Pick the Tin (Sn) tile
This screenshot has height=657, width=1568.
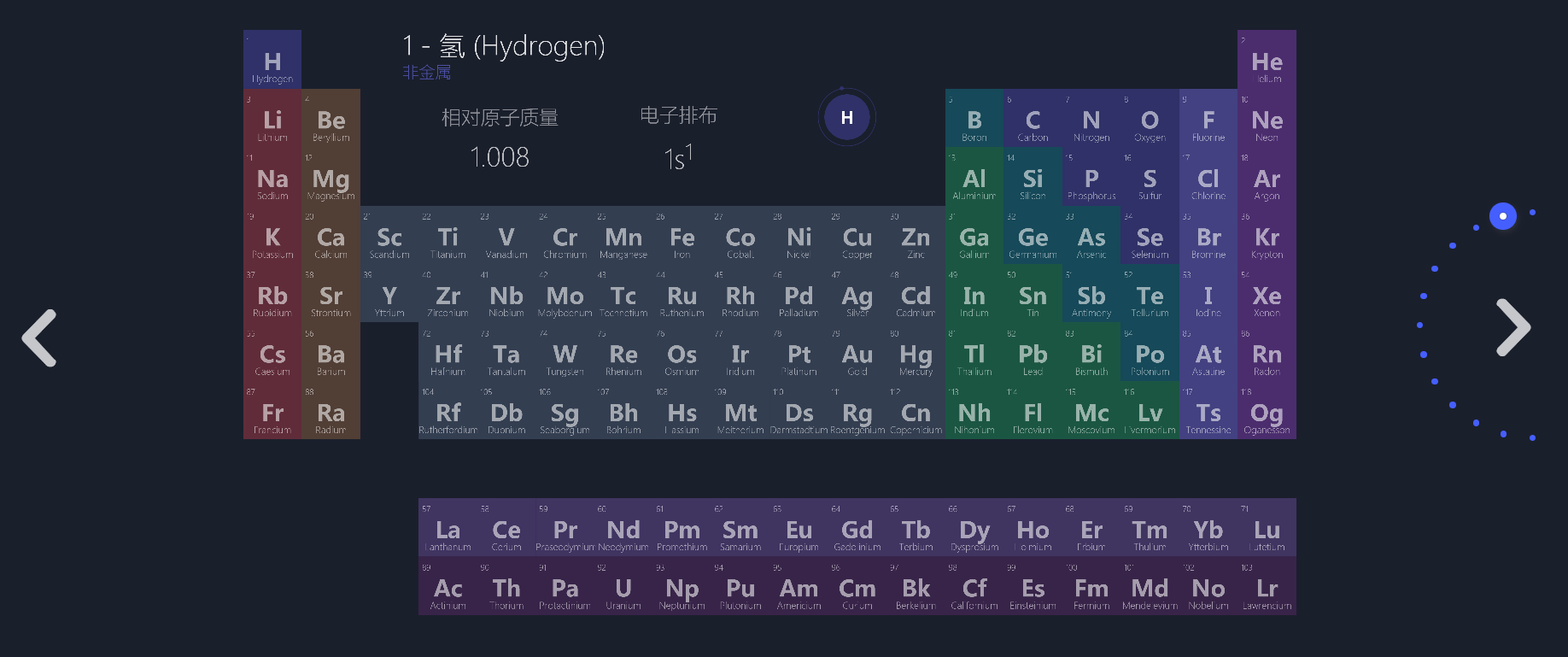click(1033, 294)
